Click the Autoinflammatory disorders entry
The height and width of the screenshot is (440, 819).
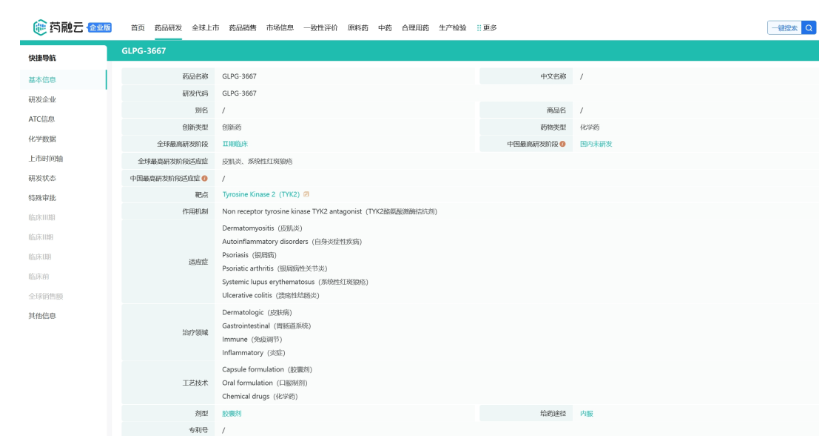[x=292, y=241]
